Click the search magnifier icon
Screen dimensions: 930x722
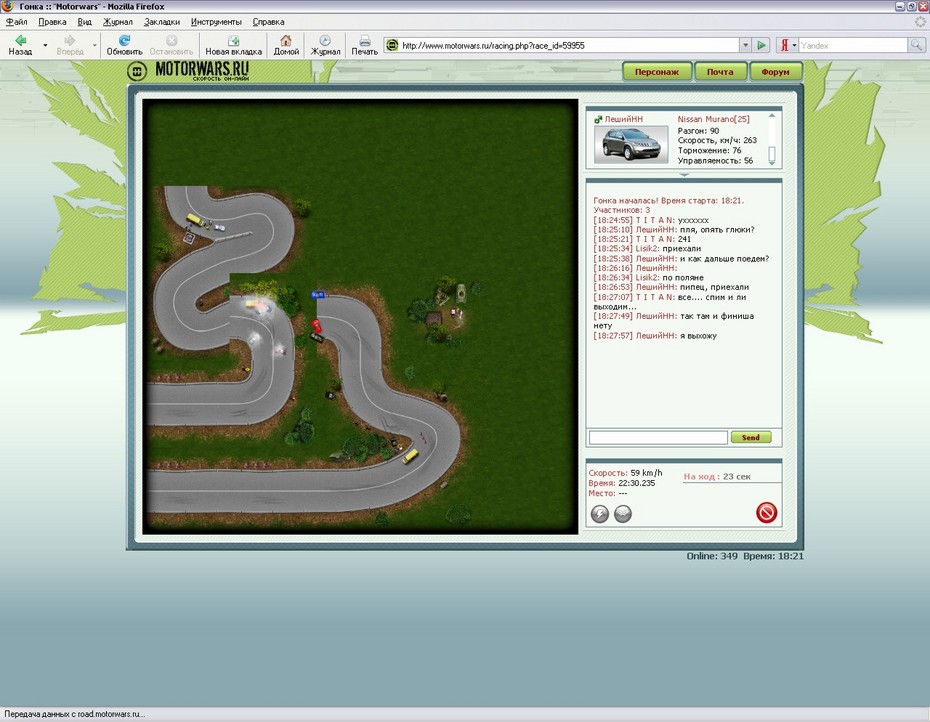(x=916, y=45)
